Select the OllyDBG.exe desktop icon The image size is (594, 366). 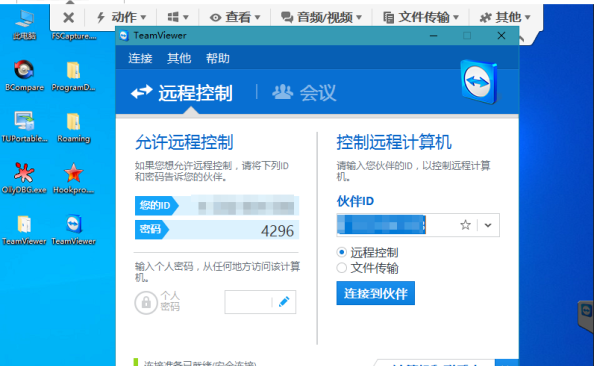(24, 178)
